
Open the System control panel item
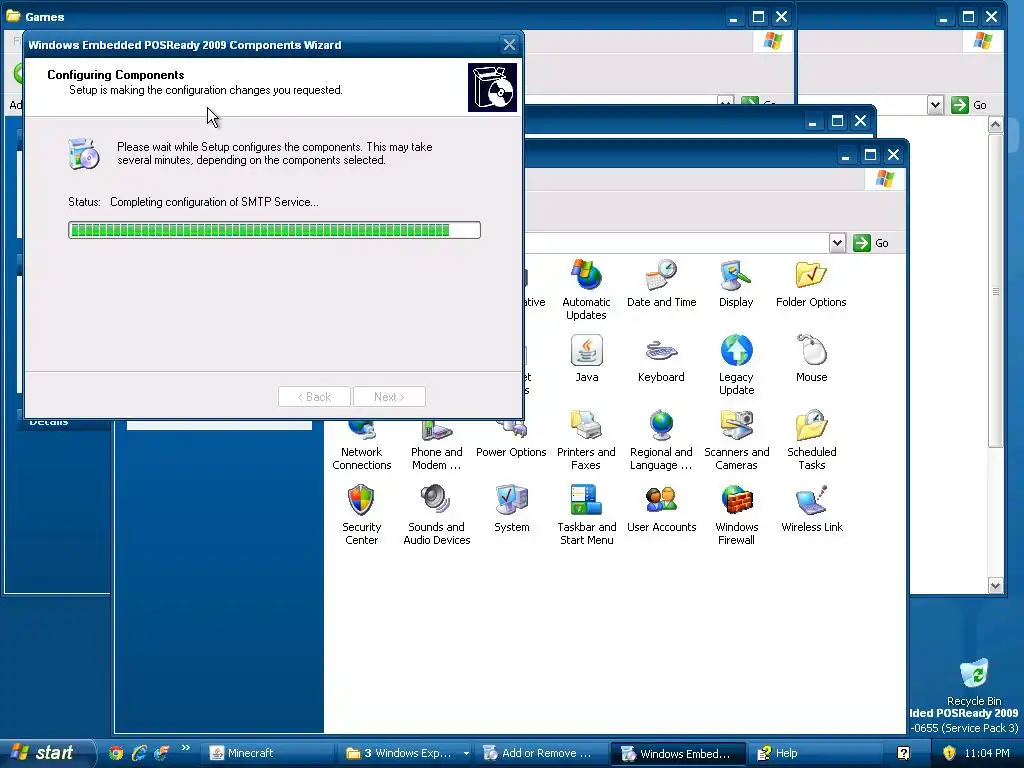pyautogui.click(x=511, y=509)
